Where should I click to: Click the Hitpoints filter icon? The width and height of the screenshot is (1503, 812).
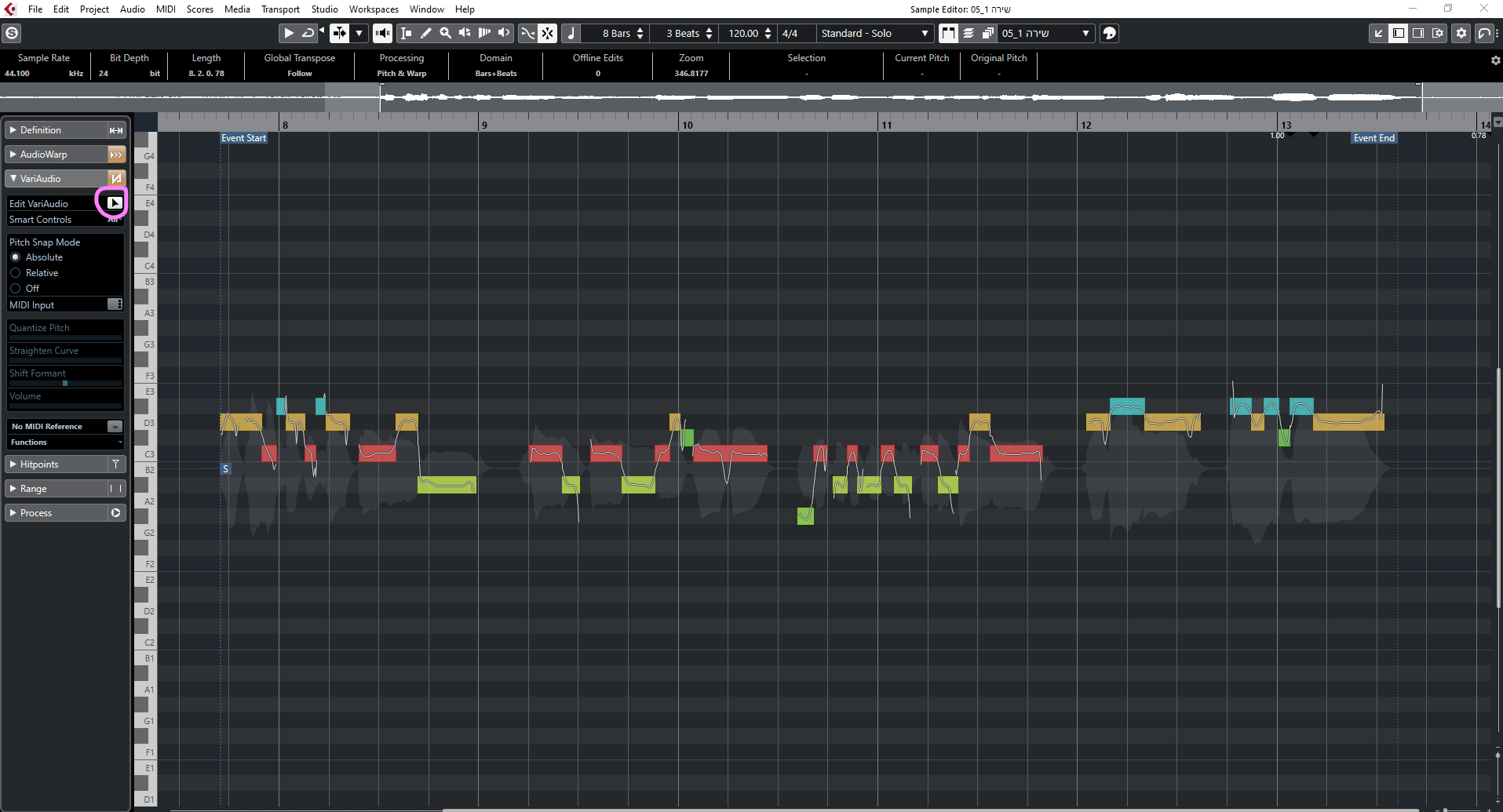point(116,464)
